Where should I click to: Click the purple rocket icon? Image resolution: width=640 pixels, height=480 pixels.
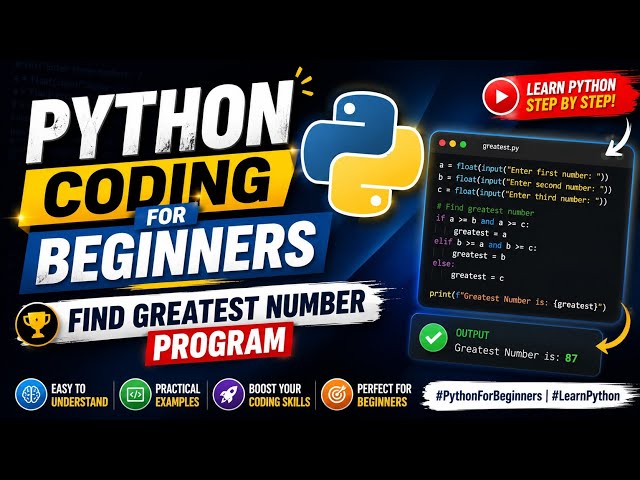(x=229, y=394)
